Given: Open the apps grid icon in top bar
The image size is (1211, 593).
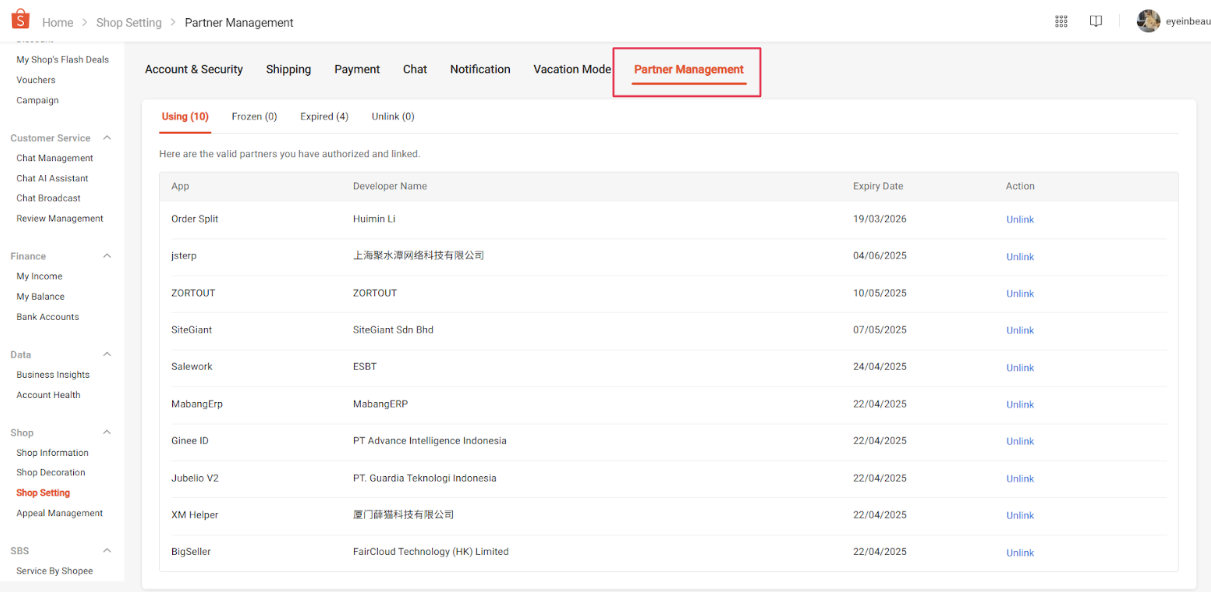Looking at the screenshot, I should pos(1061,21).
